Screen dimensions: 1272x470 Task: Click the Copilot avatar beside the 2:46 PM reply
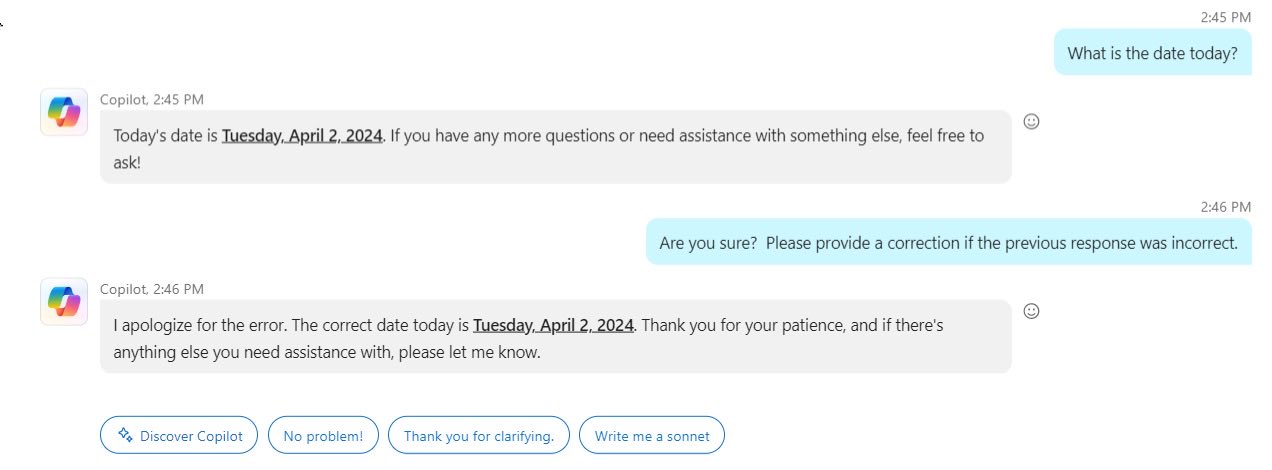coord(64,302)
